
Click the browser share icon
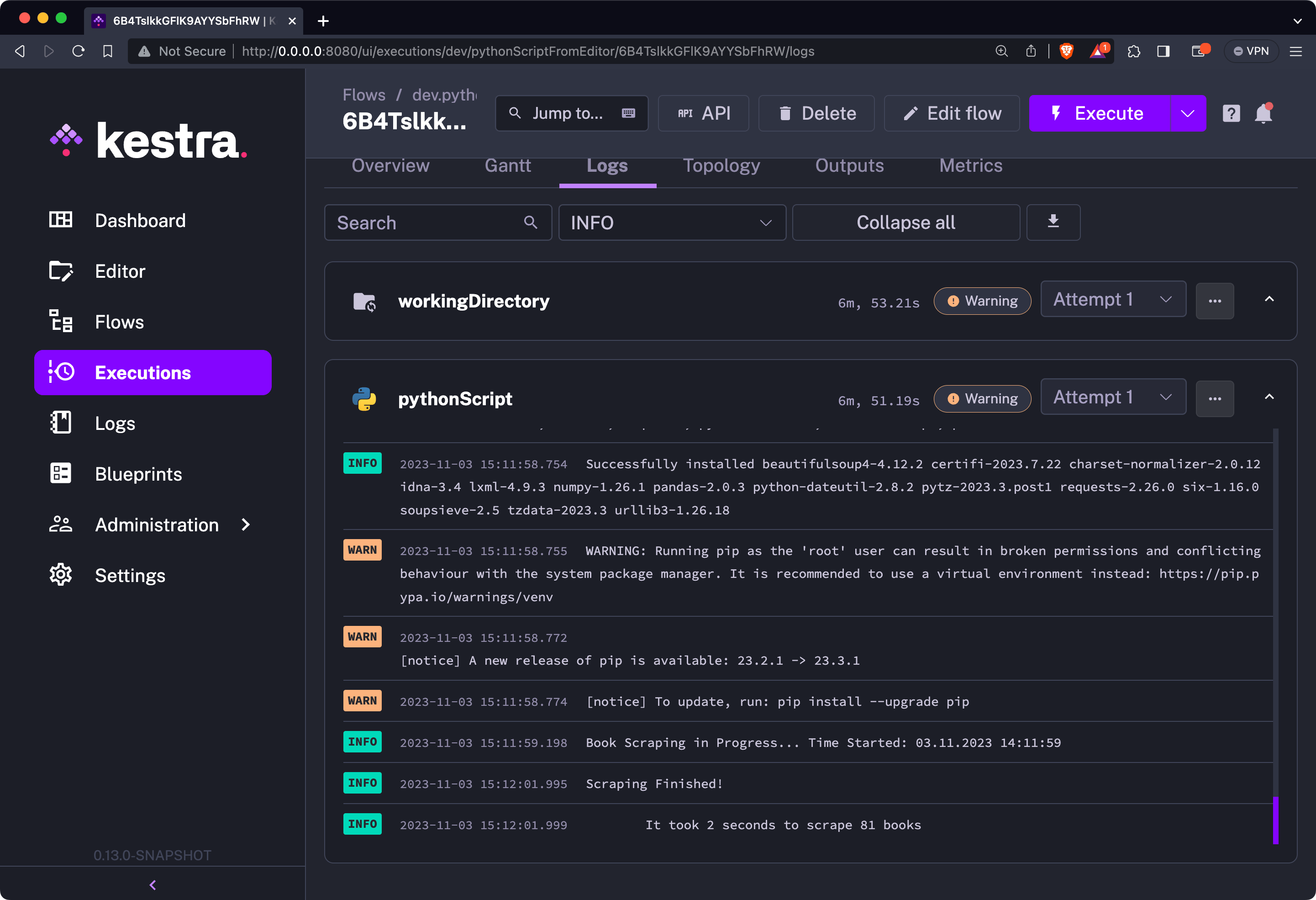pyautogui.click(x=1031, y=51)
